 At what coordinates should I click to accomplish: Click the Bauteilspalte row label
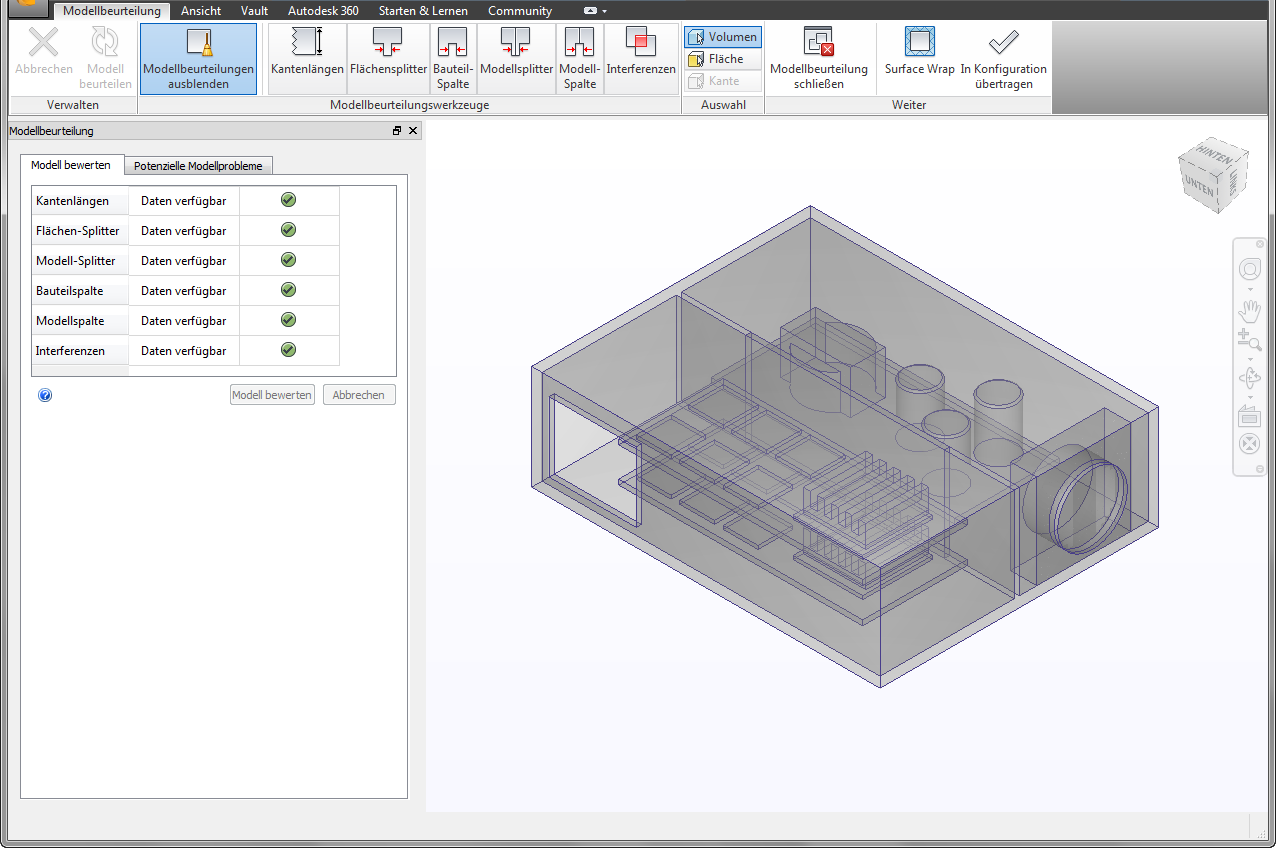(79, 291)
